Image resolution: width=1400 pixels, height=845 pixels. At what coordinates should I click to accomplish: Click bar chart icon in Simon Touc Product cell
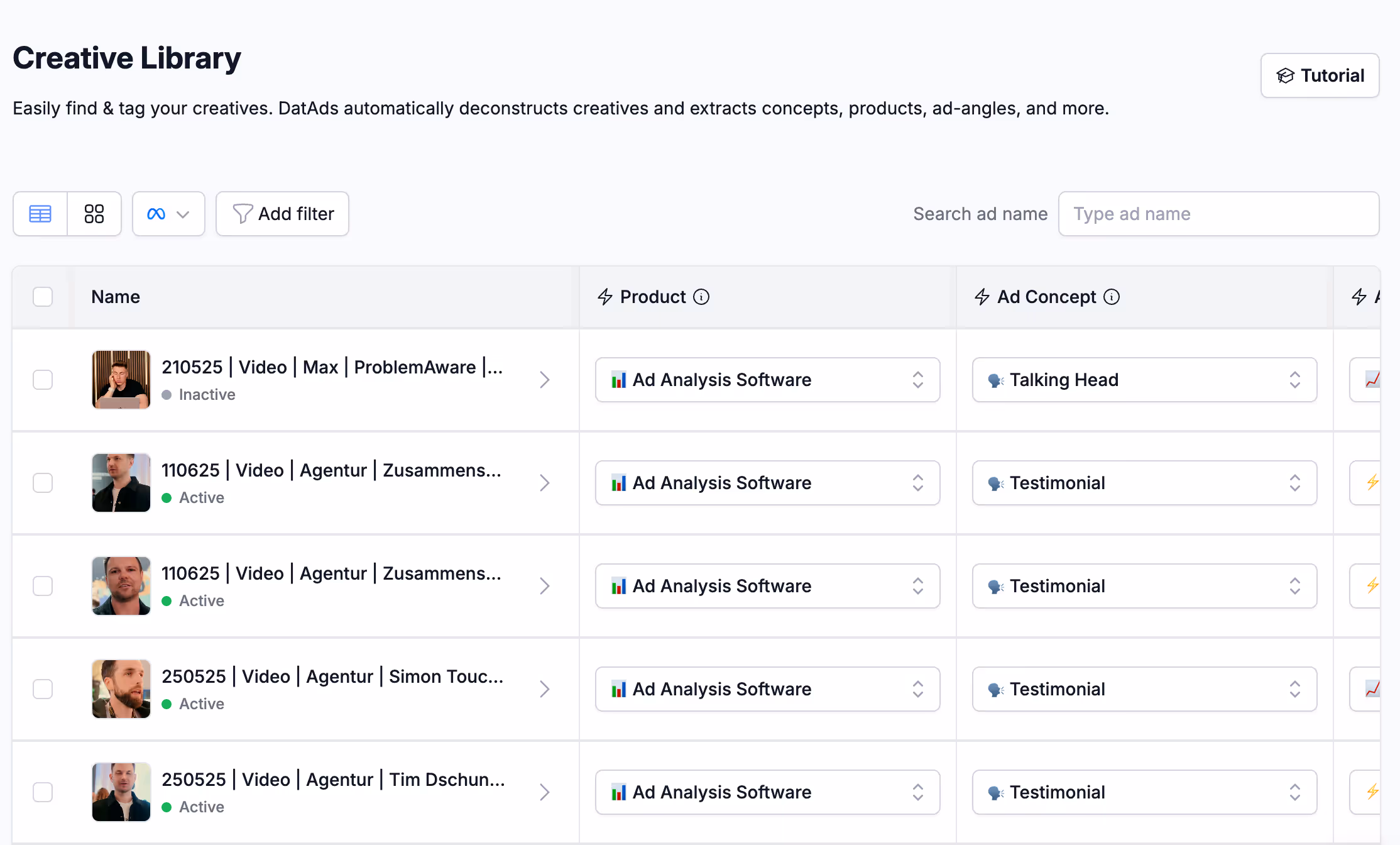click(619, 689)
